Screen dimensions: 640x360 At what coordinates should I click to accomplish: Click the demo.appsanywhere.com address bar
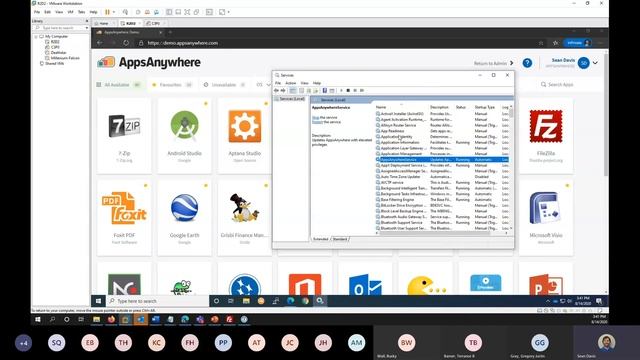tap(182, 43)
